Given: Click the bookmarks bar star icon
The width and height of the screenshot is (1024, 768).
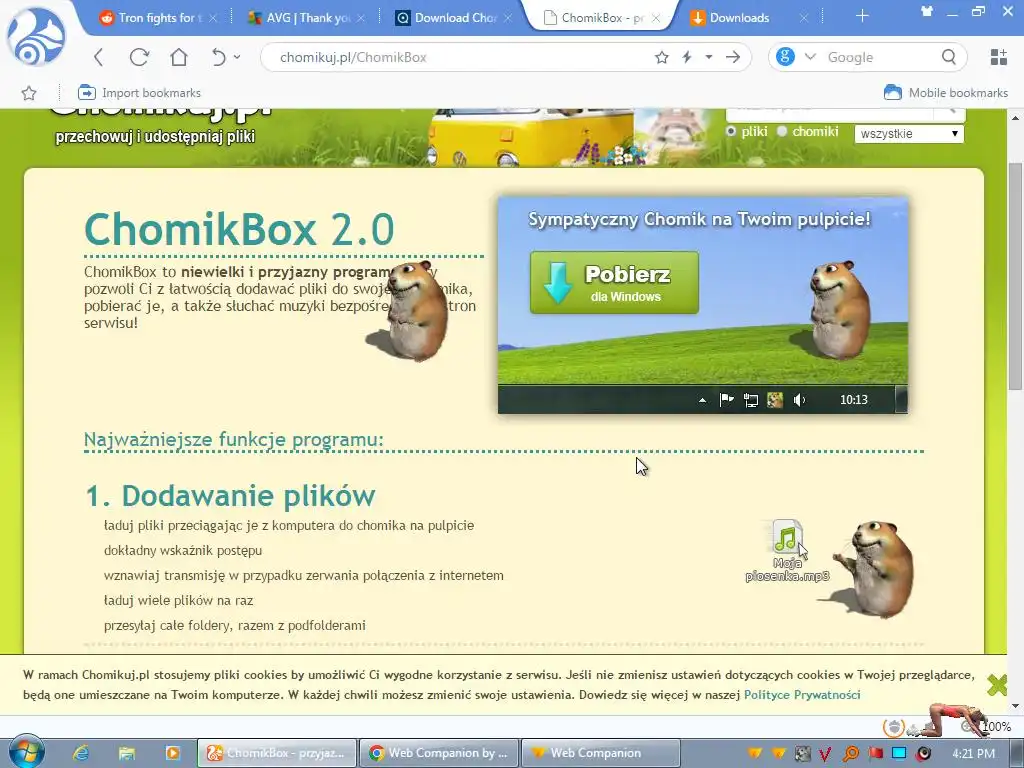Looking at the screenshot, I should [29, 93].
